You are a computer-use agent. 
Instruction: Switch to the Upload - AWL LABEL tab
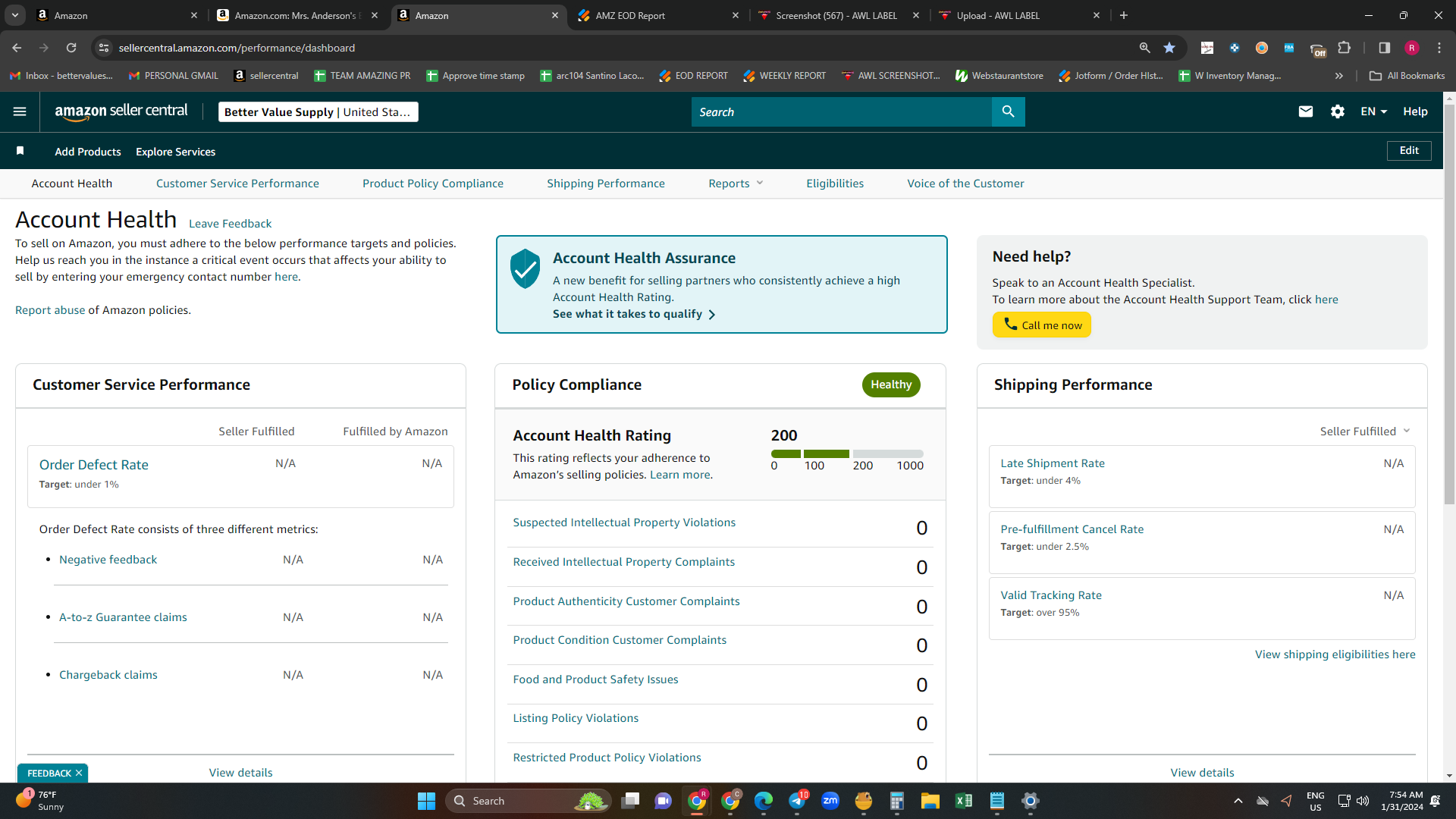[1018, 15]
